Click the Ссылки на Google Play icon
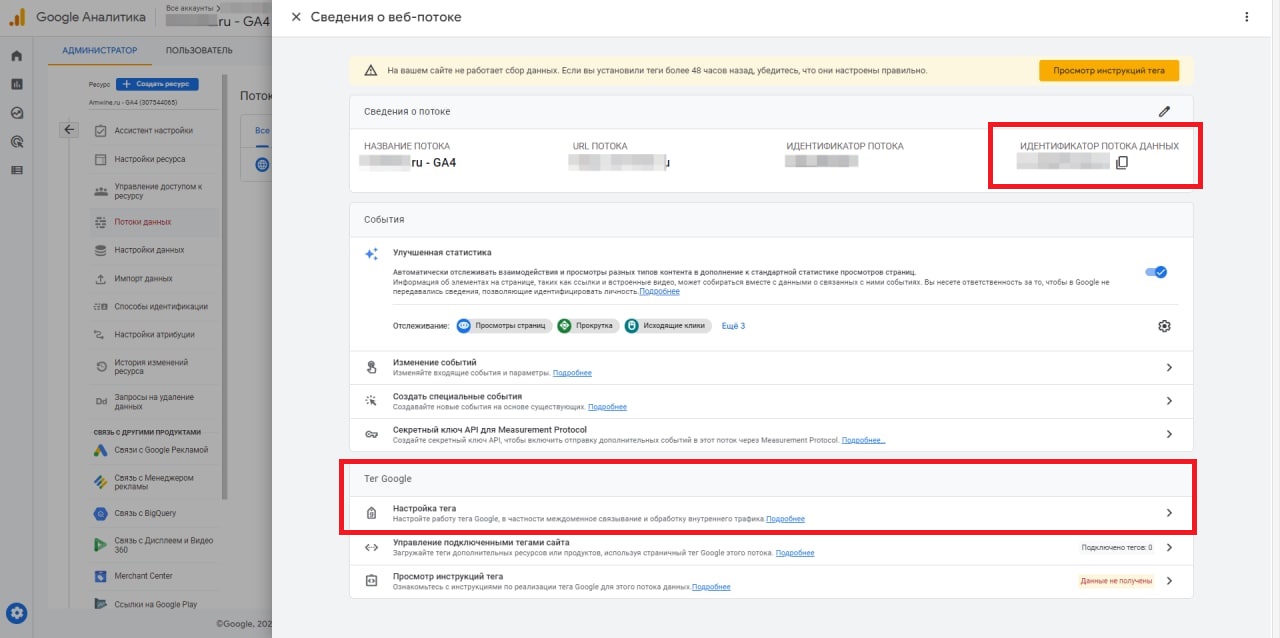This screenshot has height=638, width=1280. point(101,604)
